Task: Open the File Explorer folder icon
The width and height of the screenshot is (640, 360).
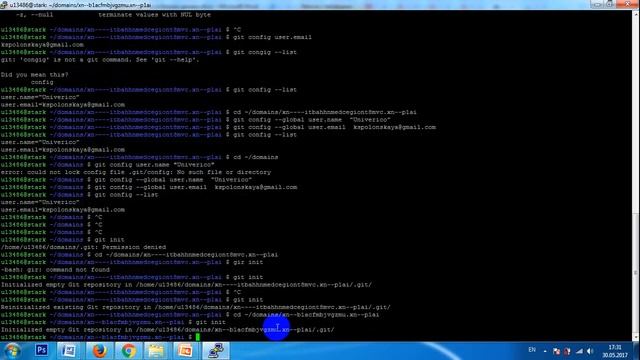Action: pos(156,351)
